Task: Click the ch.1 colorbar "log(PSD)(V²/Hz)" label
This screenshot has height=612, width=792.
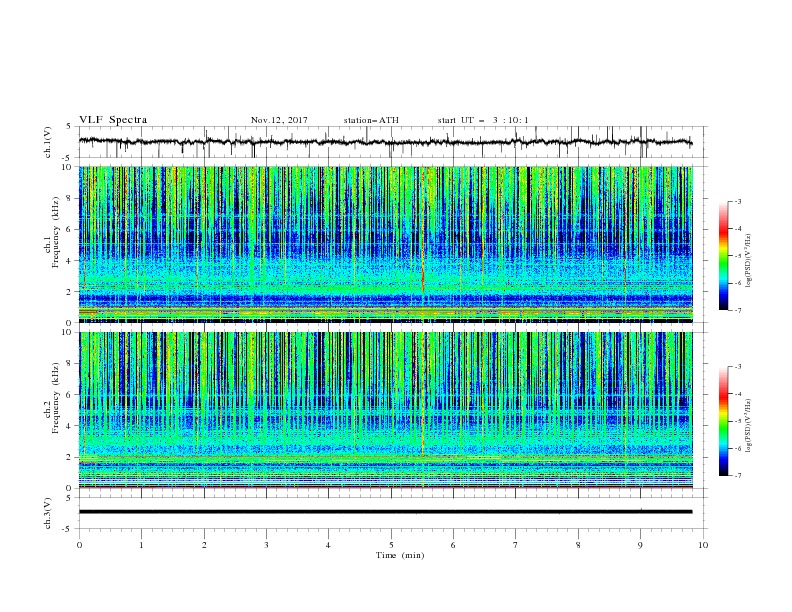Action: pos(749,261)
